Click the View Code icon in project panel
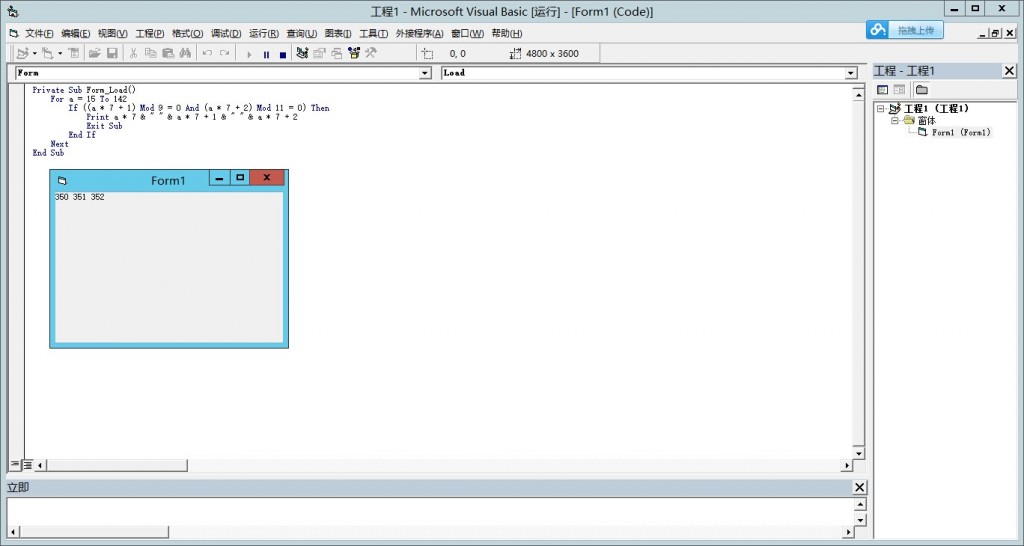1024x546 pixels. pos(883,90)
